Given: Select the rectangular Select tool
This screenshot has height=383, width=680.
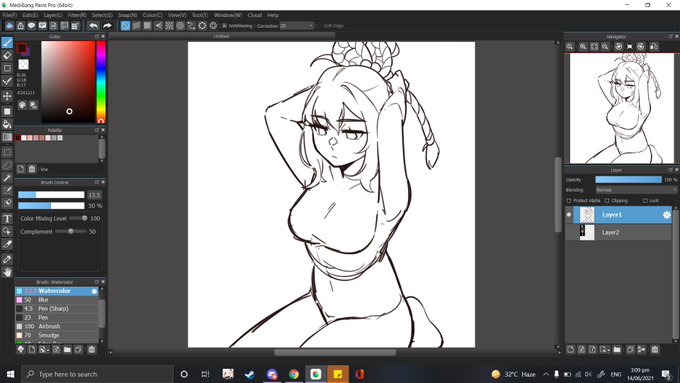Looking at the screenshot, I should coord(7,152).
